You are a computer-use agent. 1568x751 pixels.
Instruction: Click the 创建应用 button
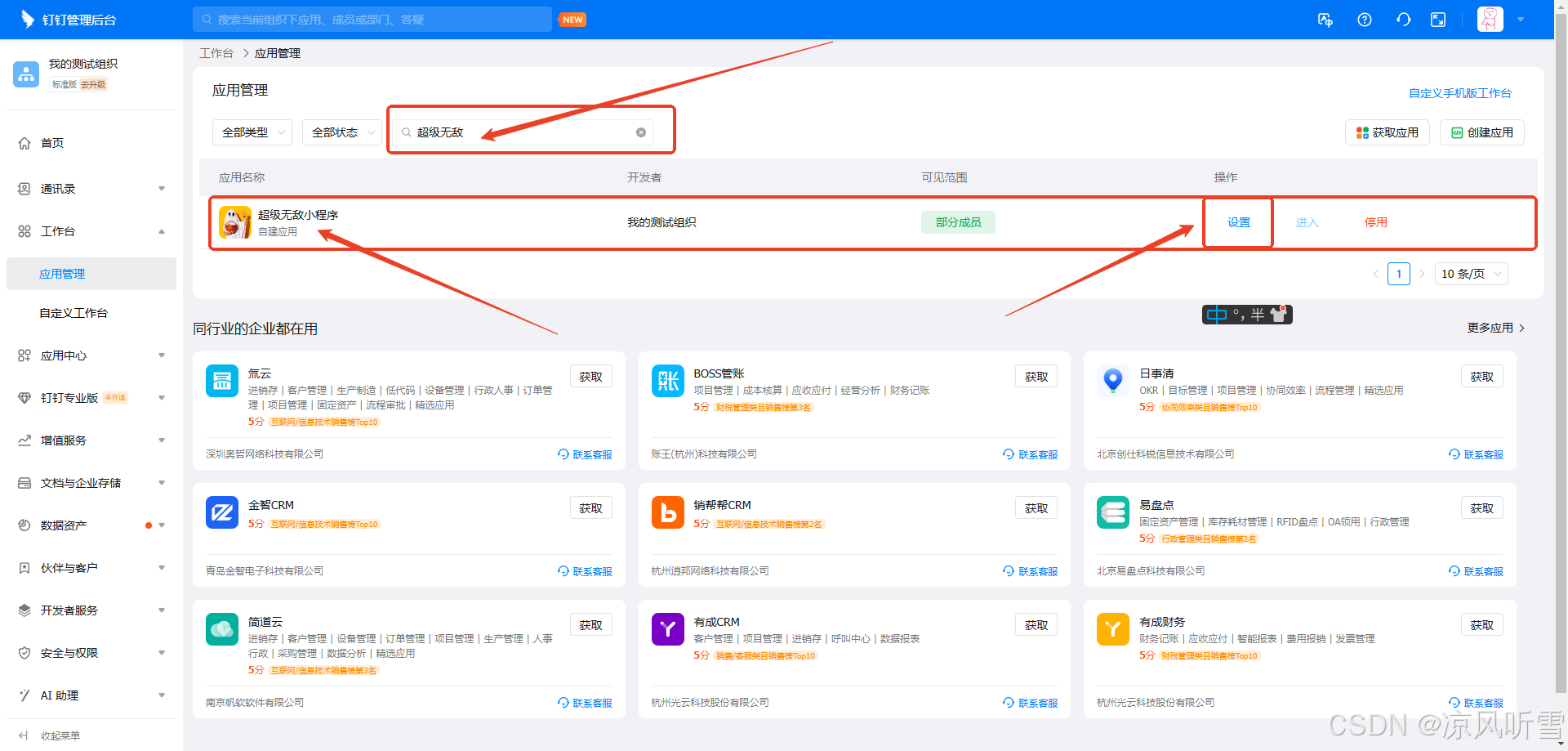click(1482, 132)
